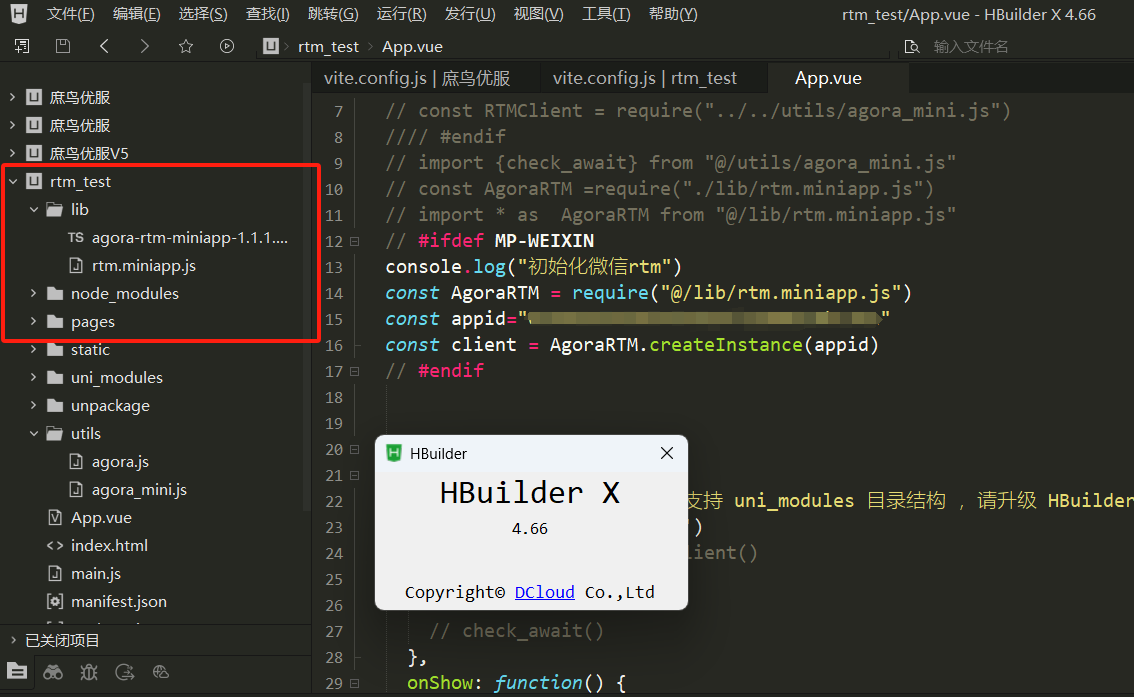Click the DCloud link in About dialog

(544, 592)
